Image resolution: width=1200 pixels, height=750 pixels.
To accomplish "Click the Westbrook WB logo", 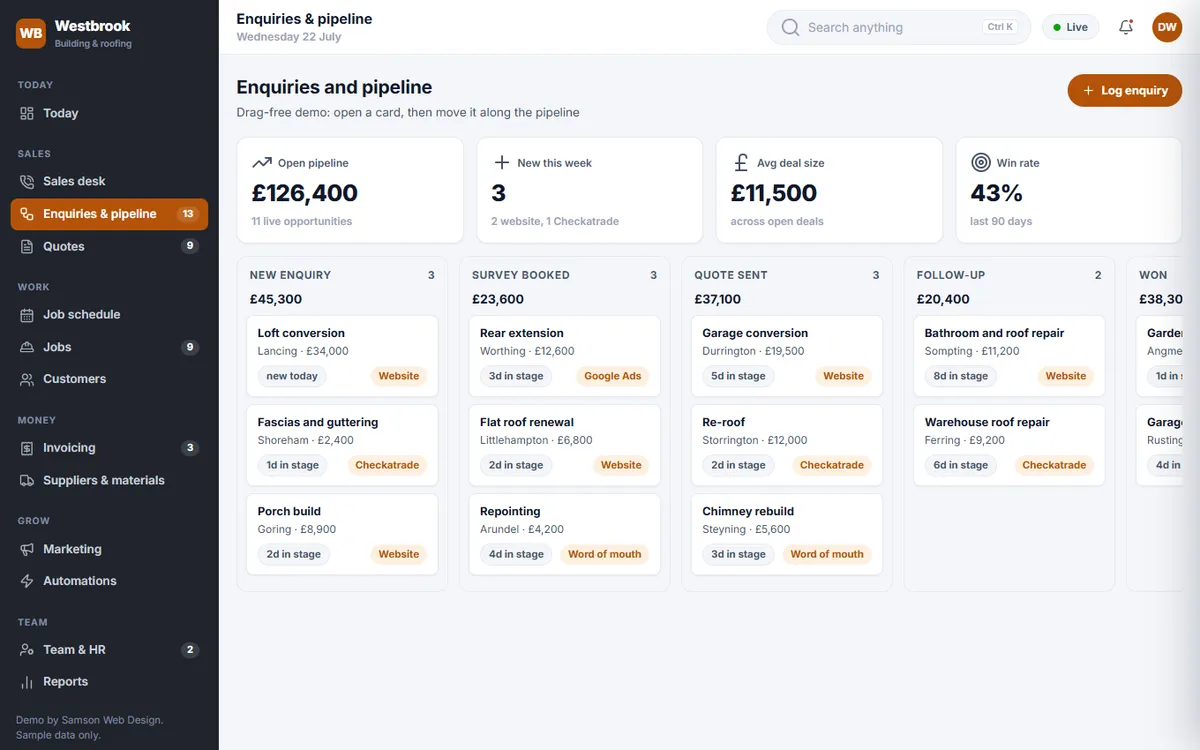I will pyautogui.click(x=31, y=33).
